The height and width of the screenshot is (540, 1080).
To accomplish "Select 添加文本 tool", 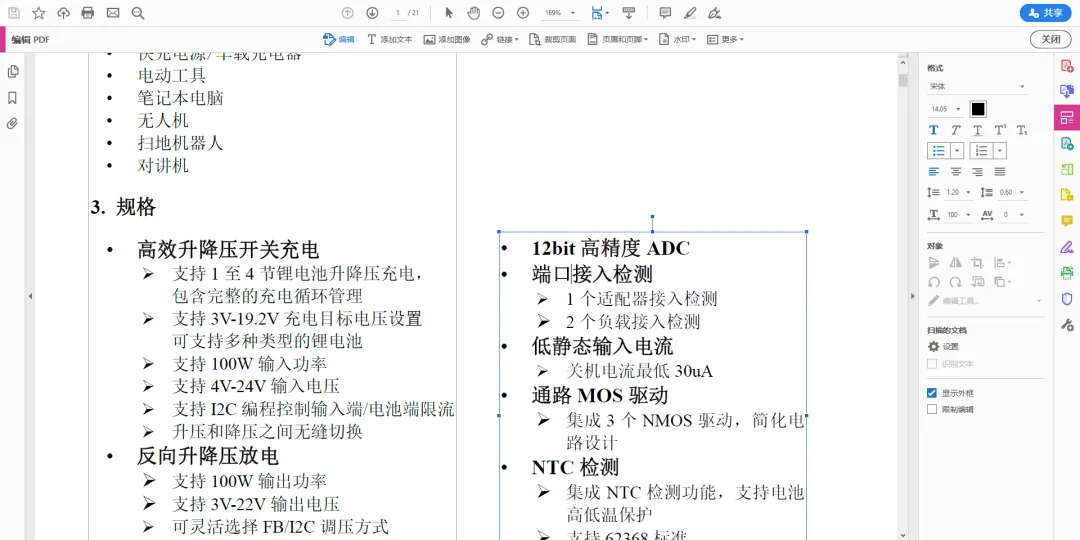I will click(389, 39).
